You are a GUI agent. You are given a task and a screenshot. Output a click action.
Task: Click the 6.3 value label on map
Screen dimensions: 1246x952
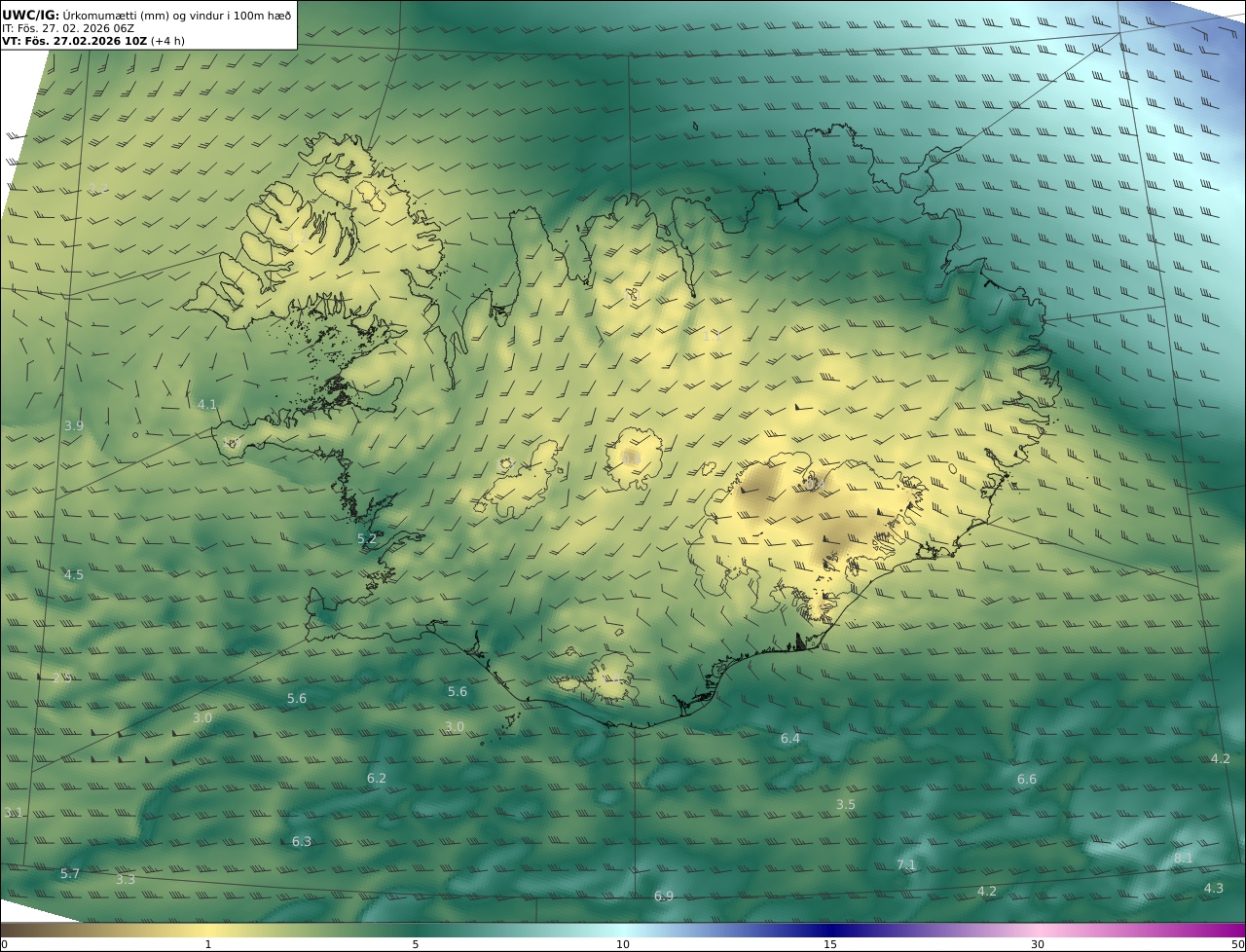pos(302,841)
